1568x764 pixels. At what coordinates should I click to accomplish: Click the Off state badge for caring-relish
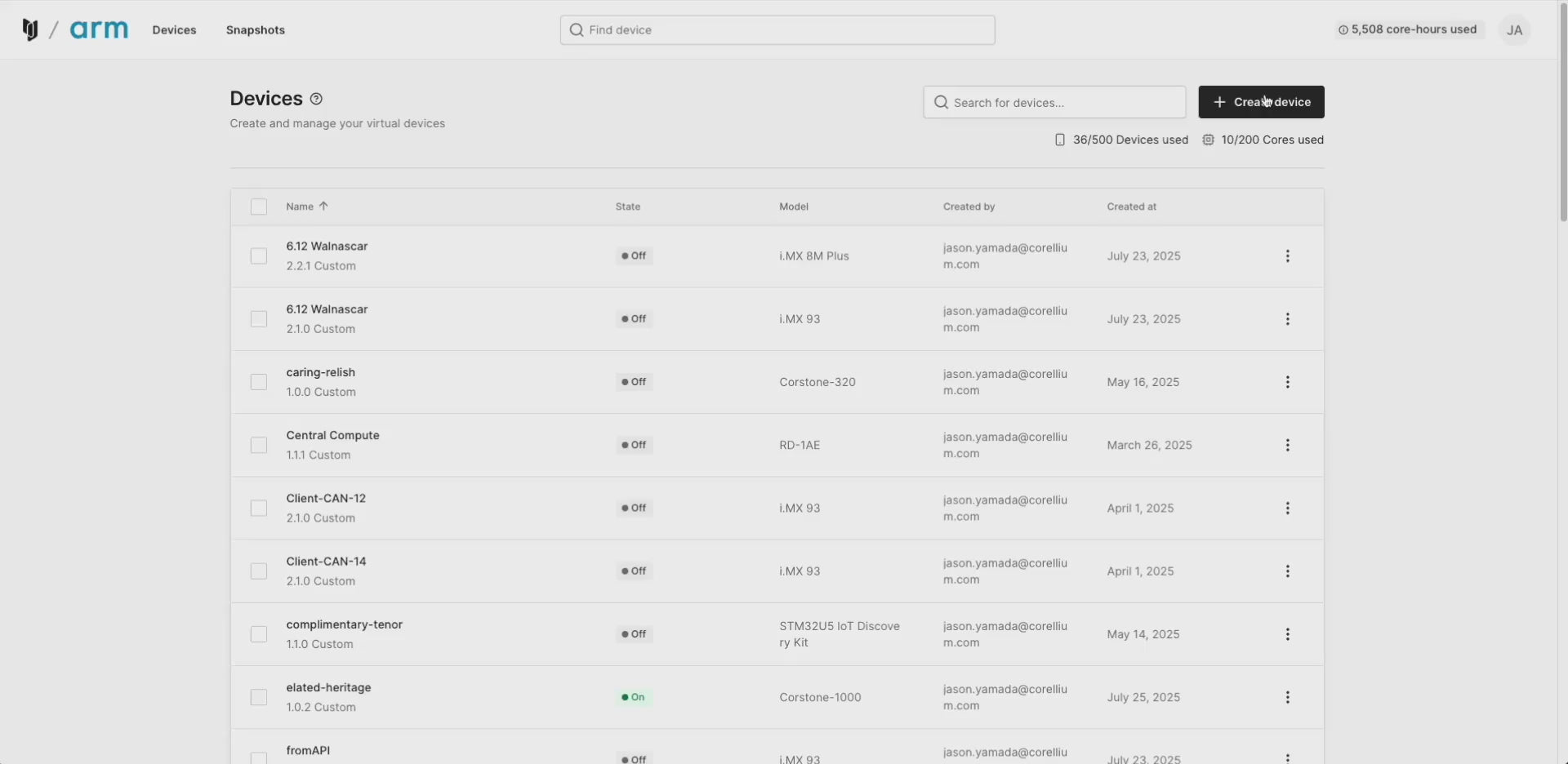(x=634, y=382)
